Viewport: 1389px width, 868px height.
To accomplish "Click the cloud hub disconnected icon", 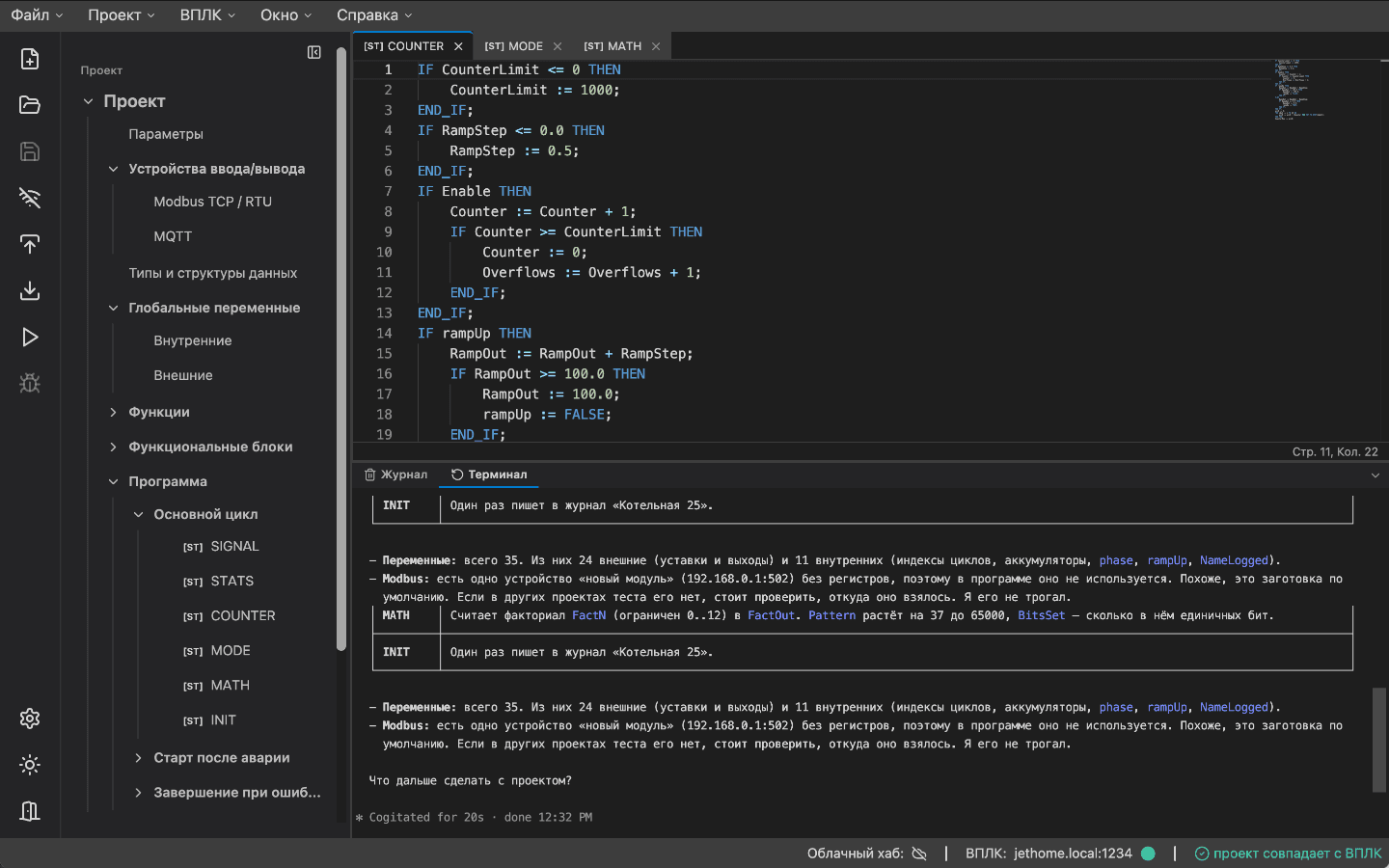I will point(919,854).
